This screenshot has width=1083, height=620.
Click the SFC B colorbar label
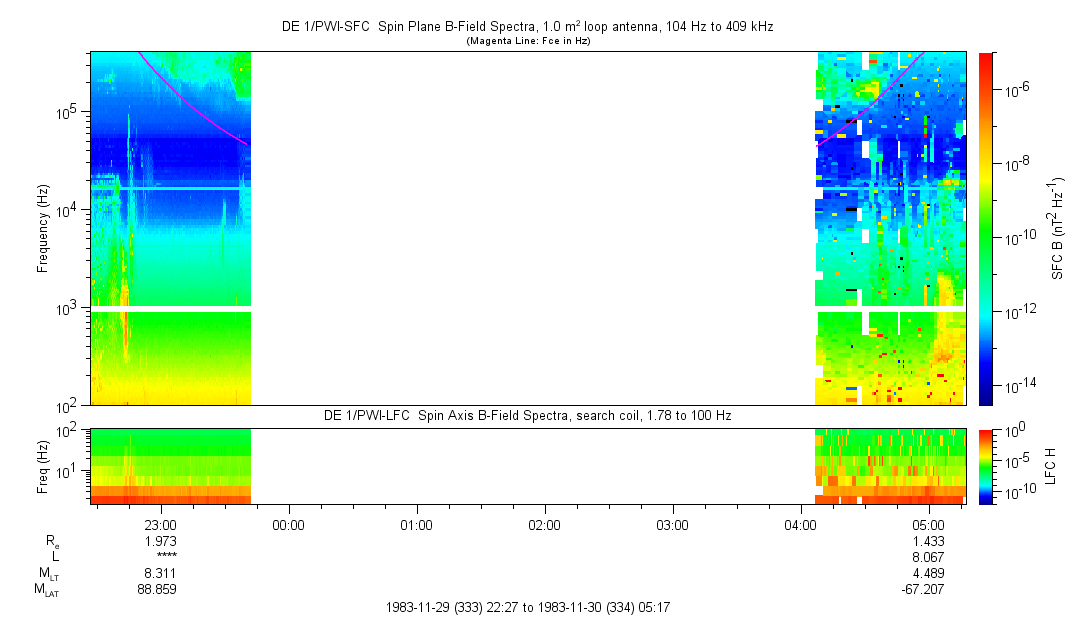(x=1058, y=229)
